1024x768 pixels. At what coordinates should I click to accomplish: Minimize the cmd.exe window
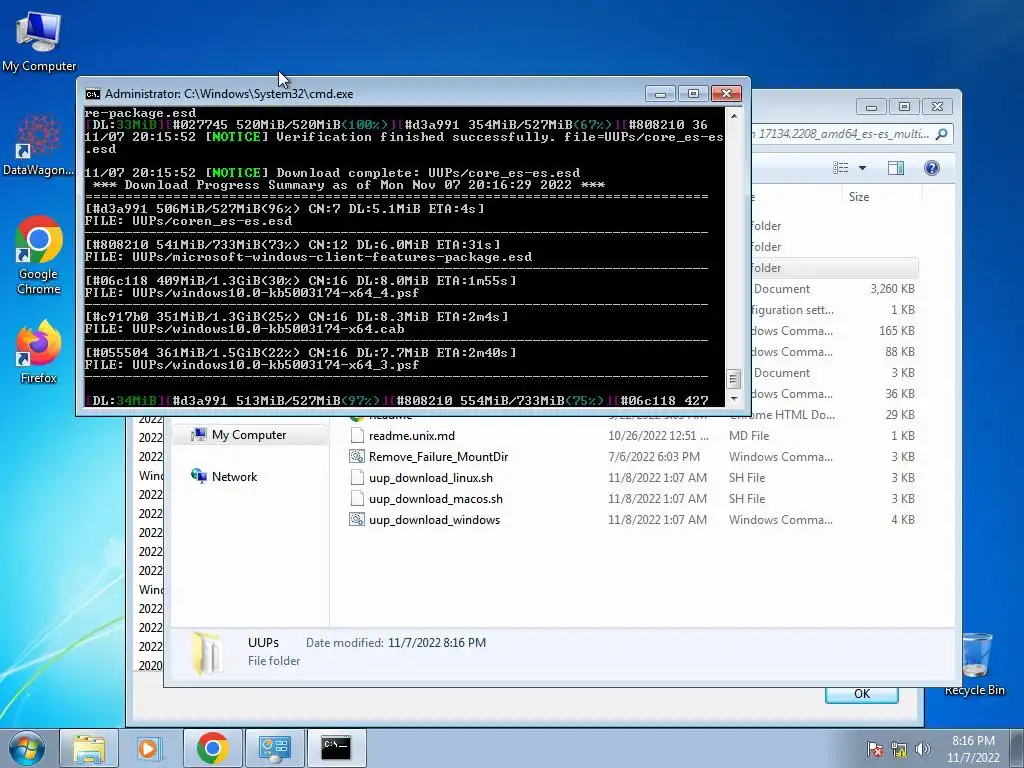click(660, 94)
